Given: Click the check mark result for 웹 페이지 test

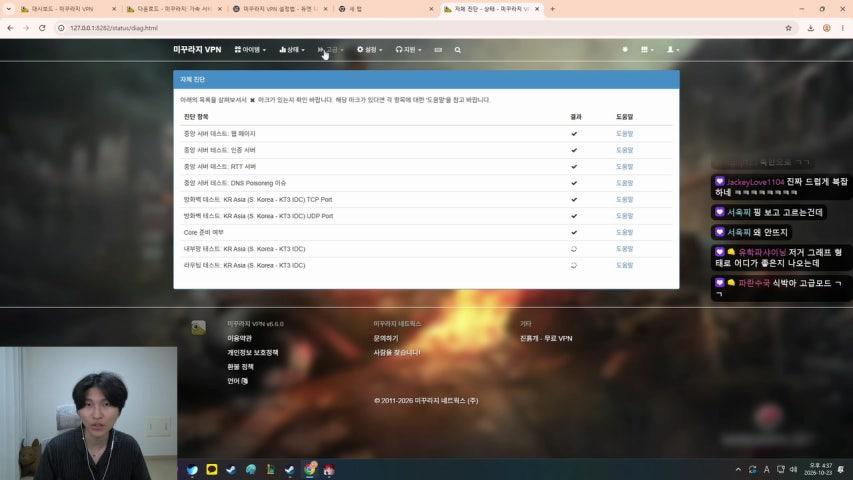Looking at the screenshot, I should [x=574, y=133].
